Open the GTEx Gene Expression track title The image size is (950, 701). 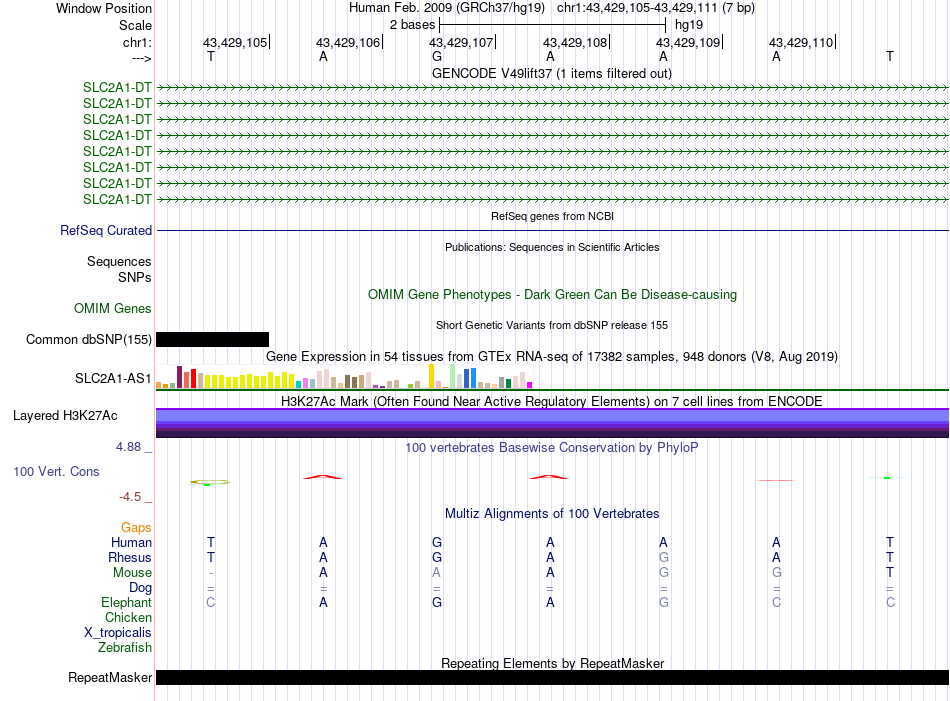552,356
